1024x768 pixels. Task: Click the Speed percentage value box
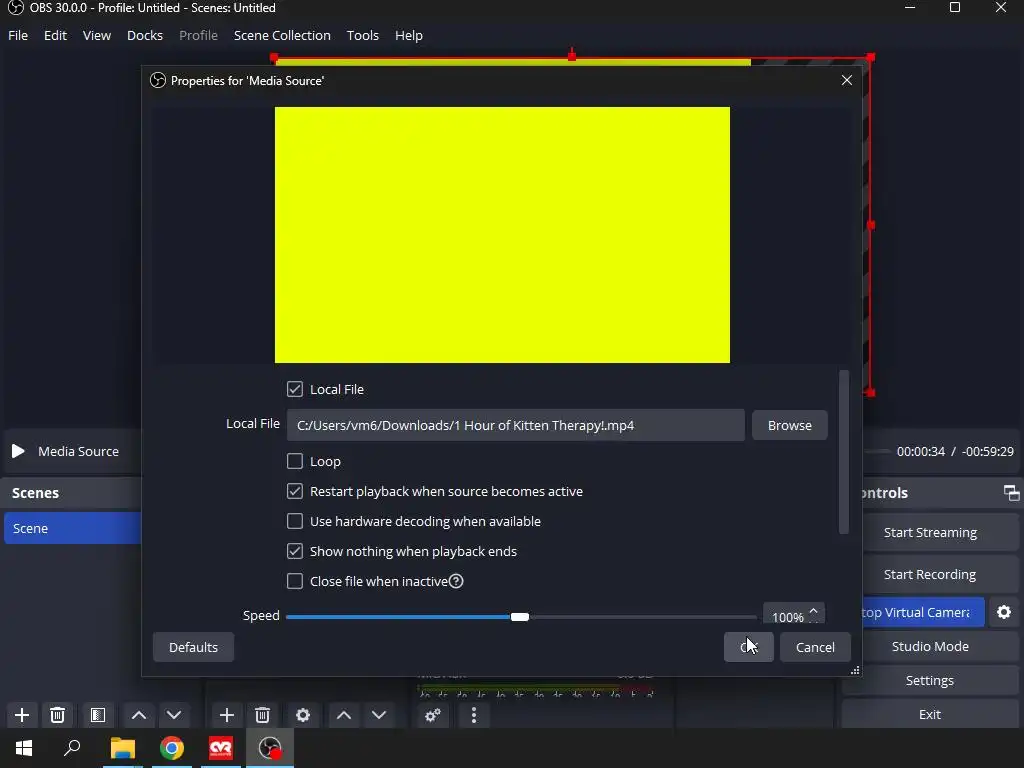(786, 616)
